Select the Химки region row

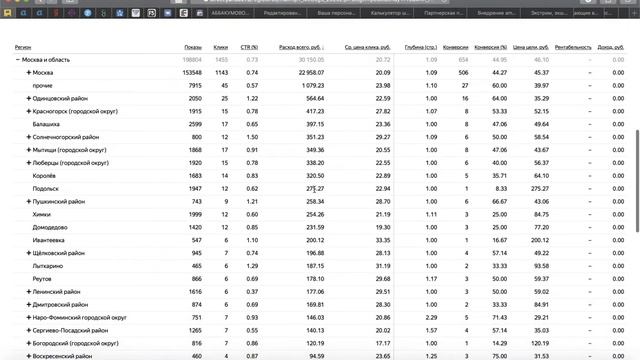click(319, 214)
